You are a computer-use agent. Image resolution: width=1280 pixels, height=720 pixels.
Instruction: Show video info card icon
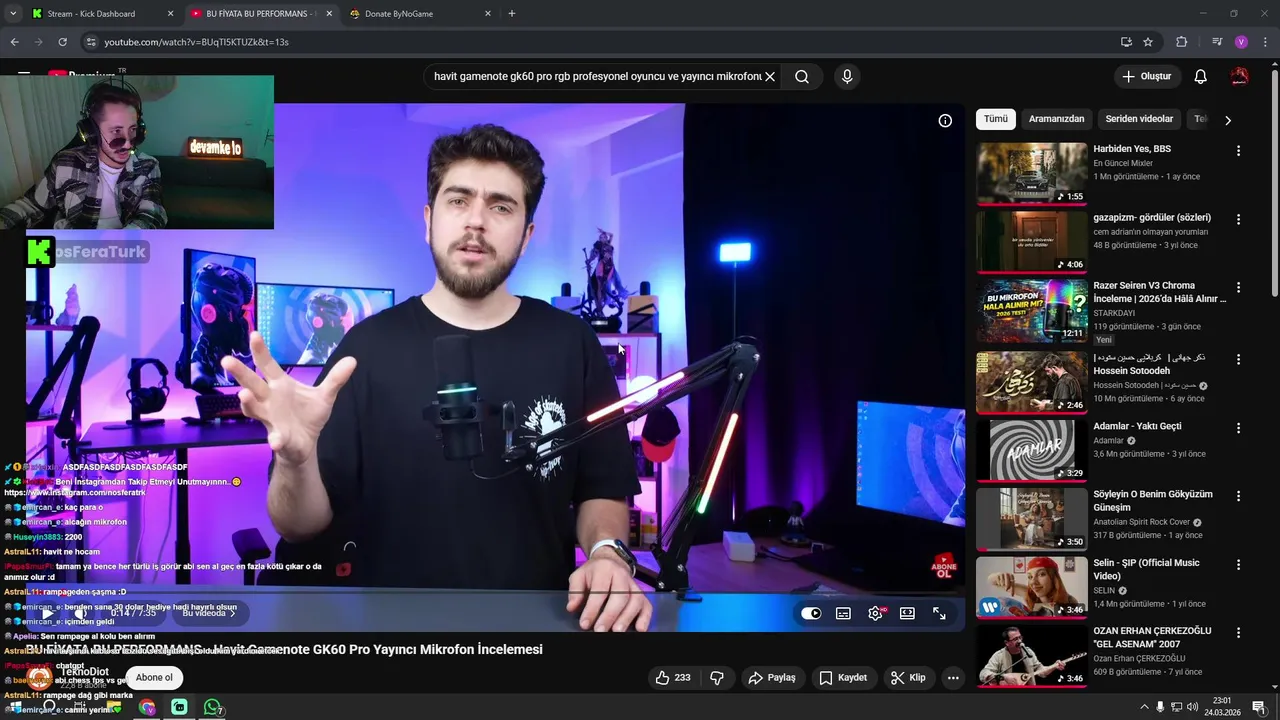point(945,121)
